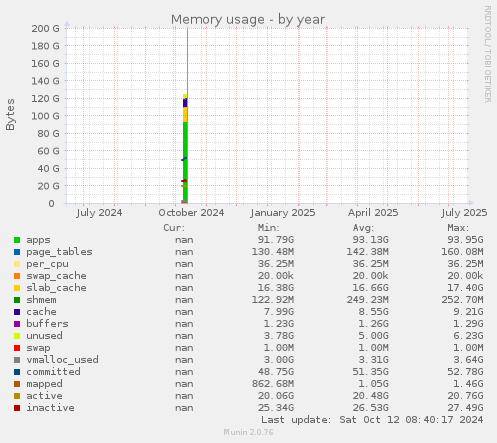Select the 'committed' legend label
The width and height of the screenshot is (497, 443).
pos(53,372)
